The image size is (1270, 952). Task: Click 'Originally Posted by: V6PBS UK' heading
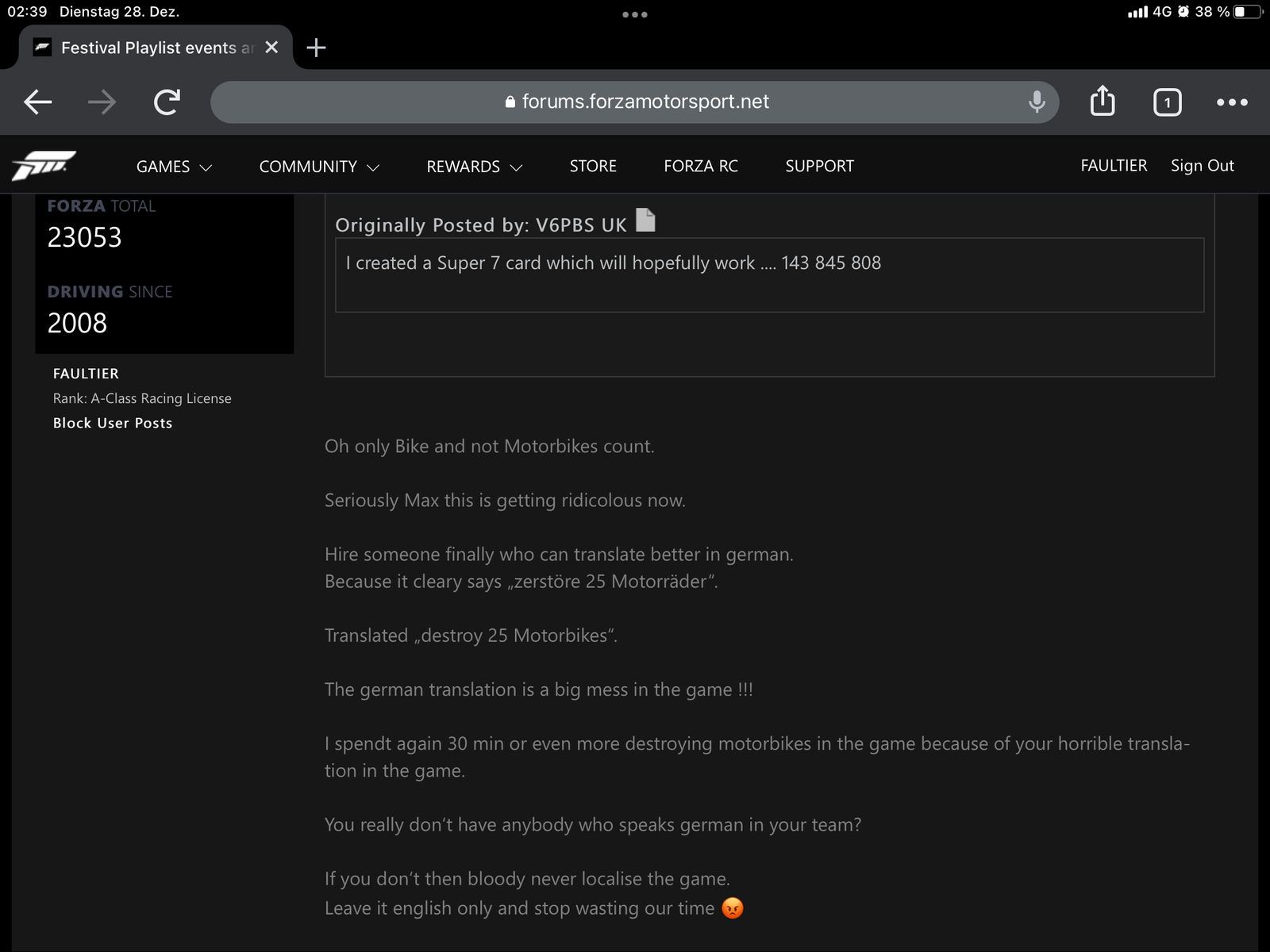coord(481,225)
